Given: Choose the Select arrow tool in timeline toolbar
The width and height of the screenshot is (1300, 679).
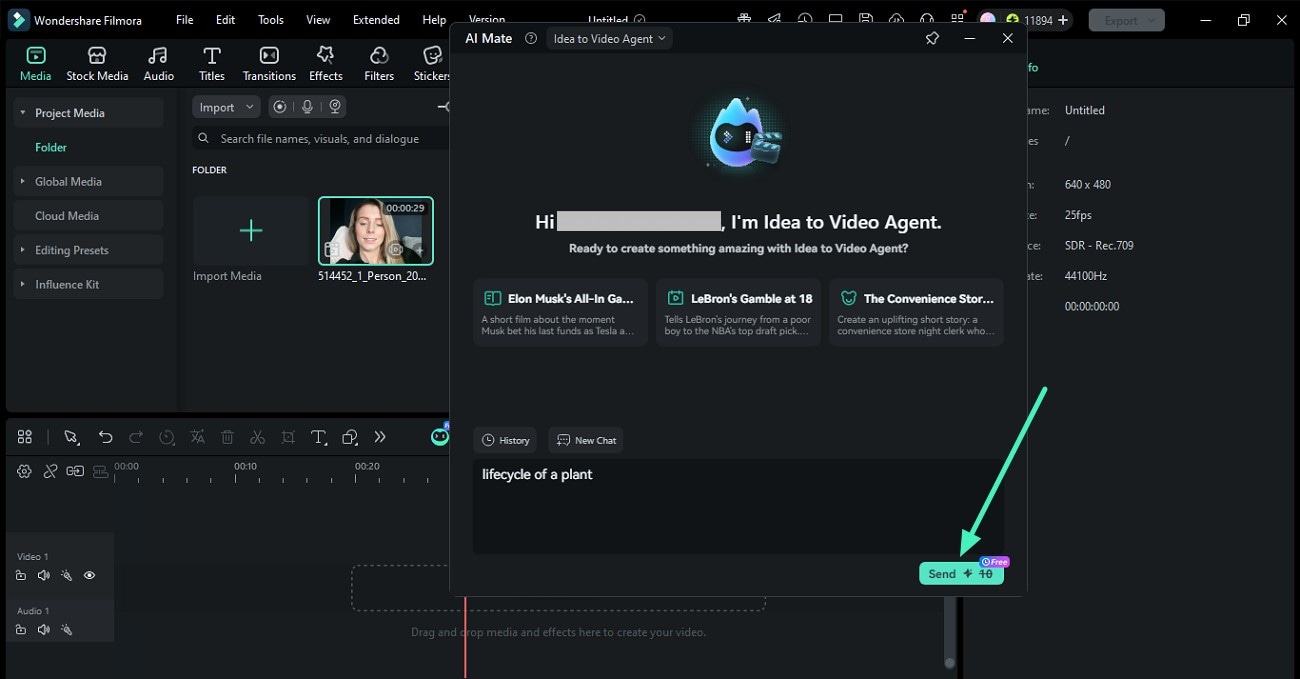Looking at the screenshot, I should point(71,437).
